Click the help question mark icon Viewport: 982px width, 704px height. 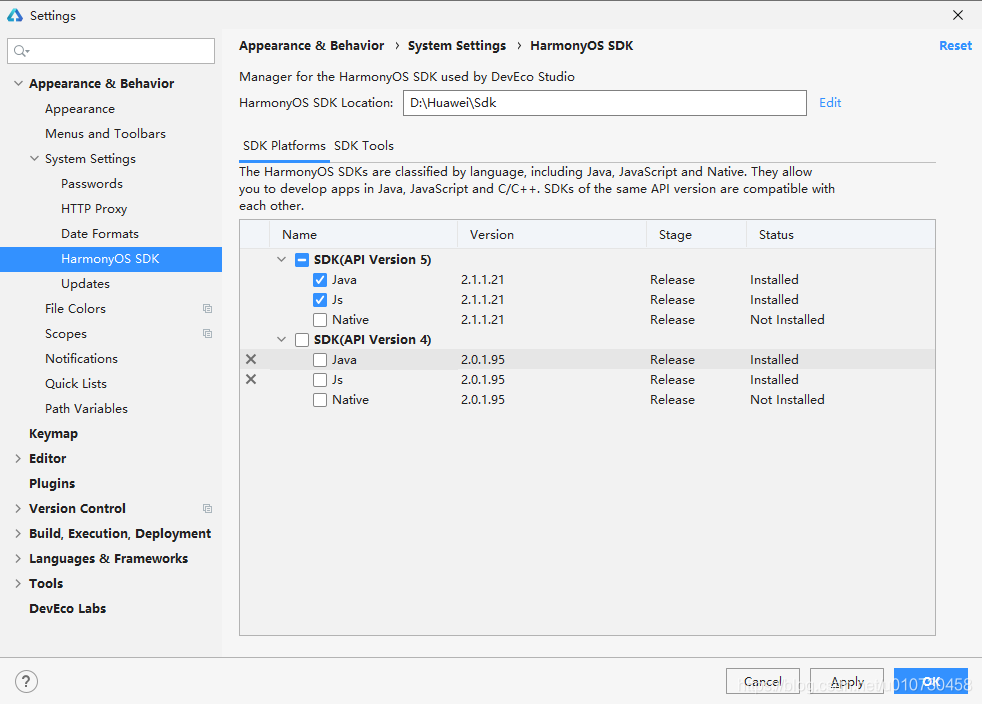[x=26, y=681]
